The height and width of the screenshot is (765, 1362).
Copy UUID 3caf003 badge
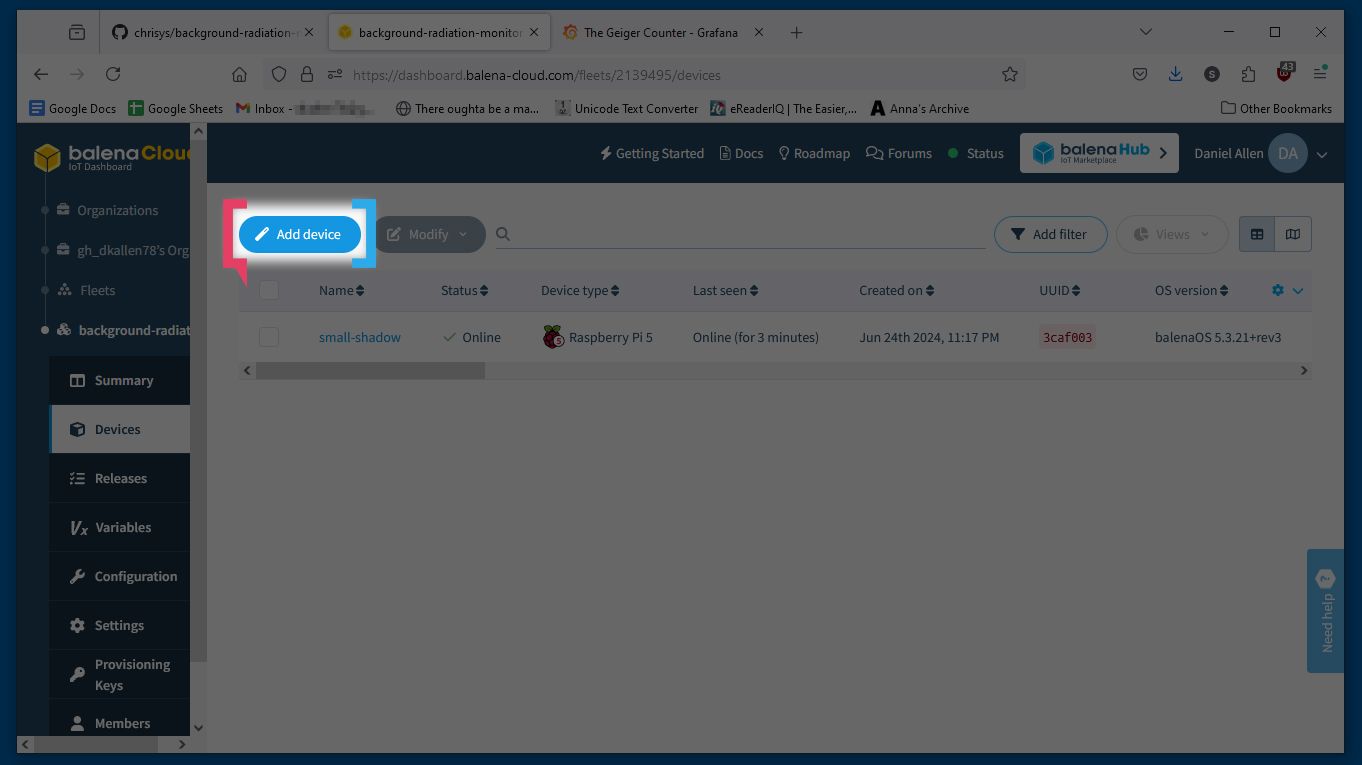1067,337
